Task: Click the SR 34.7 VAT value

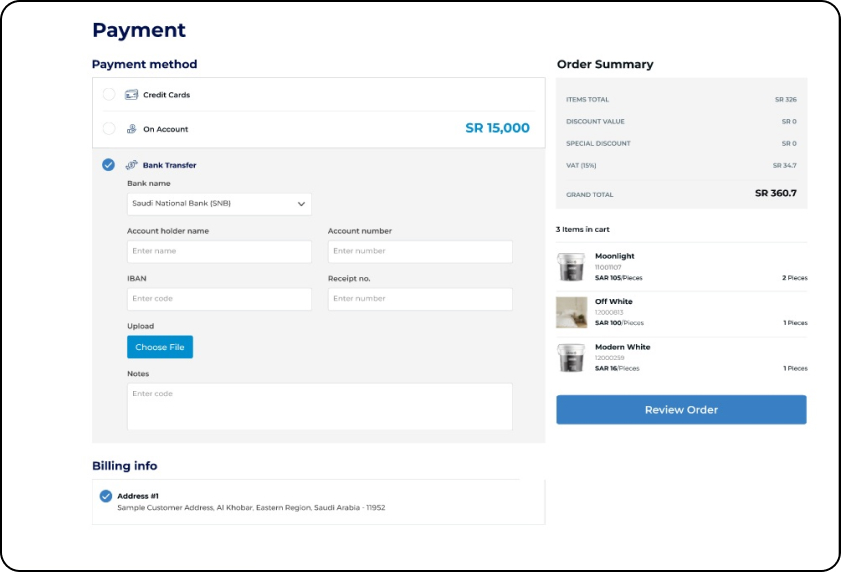Action: click(x=784, y=165)
